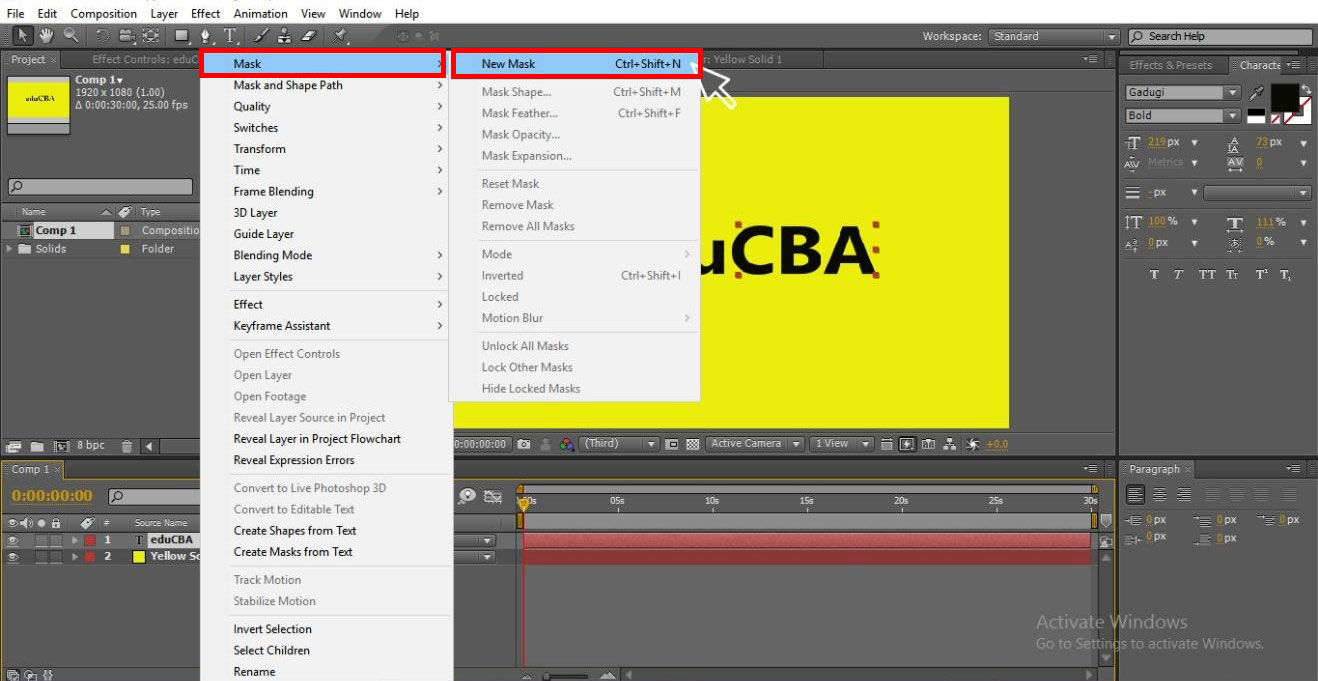Select the Rectangle shape tool

[182, 36]
